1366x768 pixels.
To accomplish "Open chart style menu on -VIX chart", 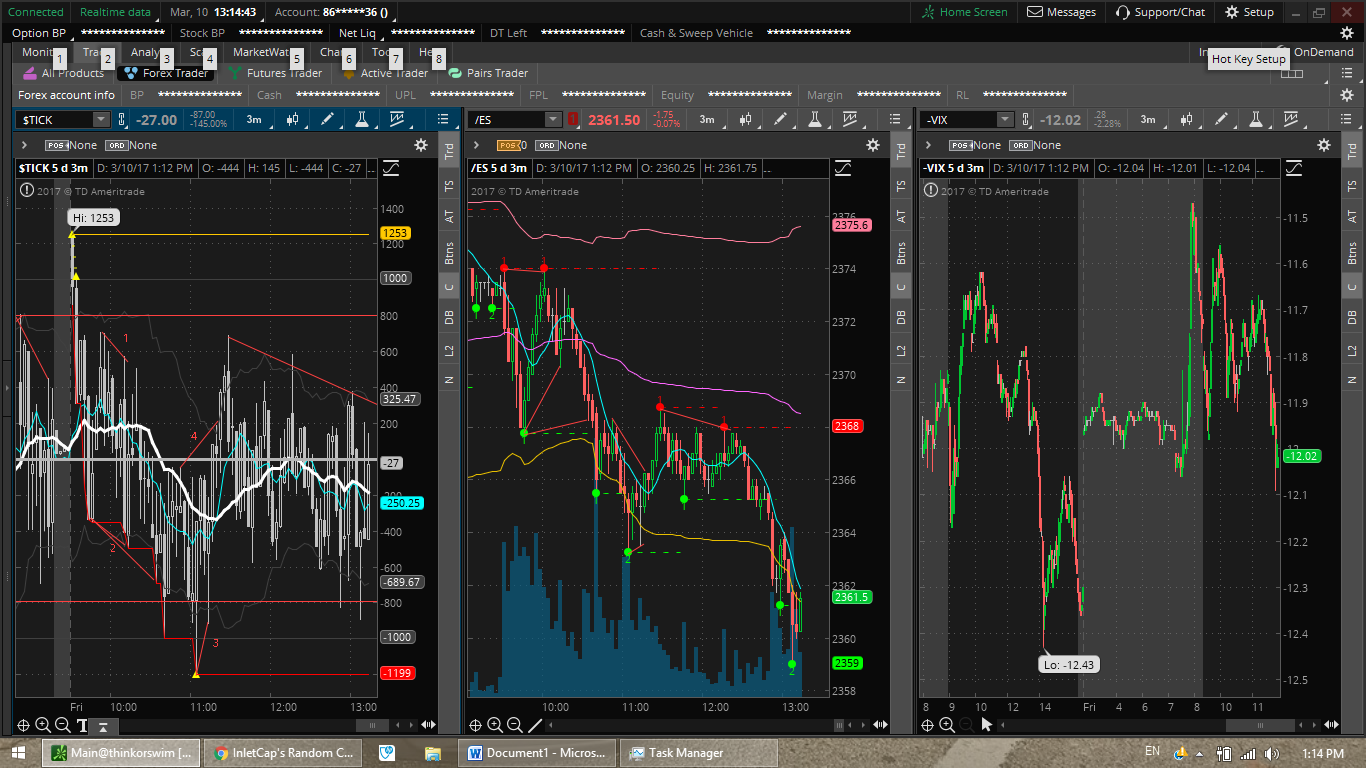I will [x=1187, y=119].
